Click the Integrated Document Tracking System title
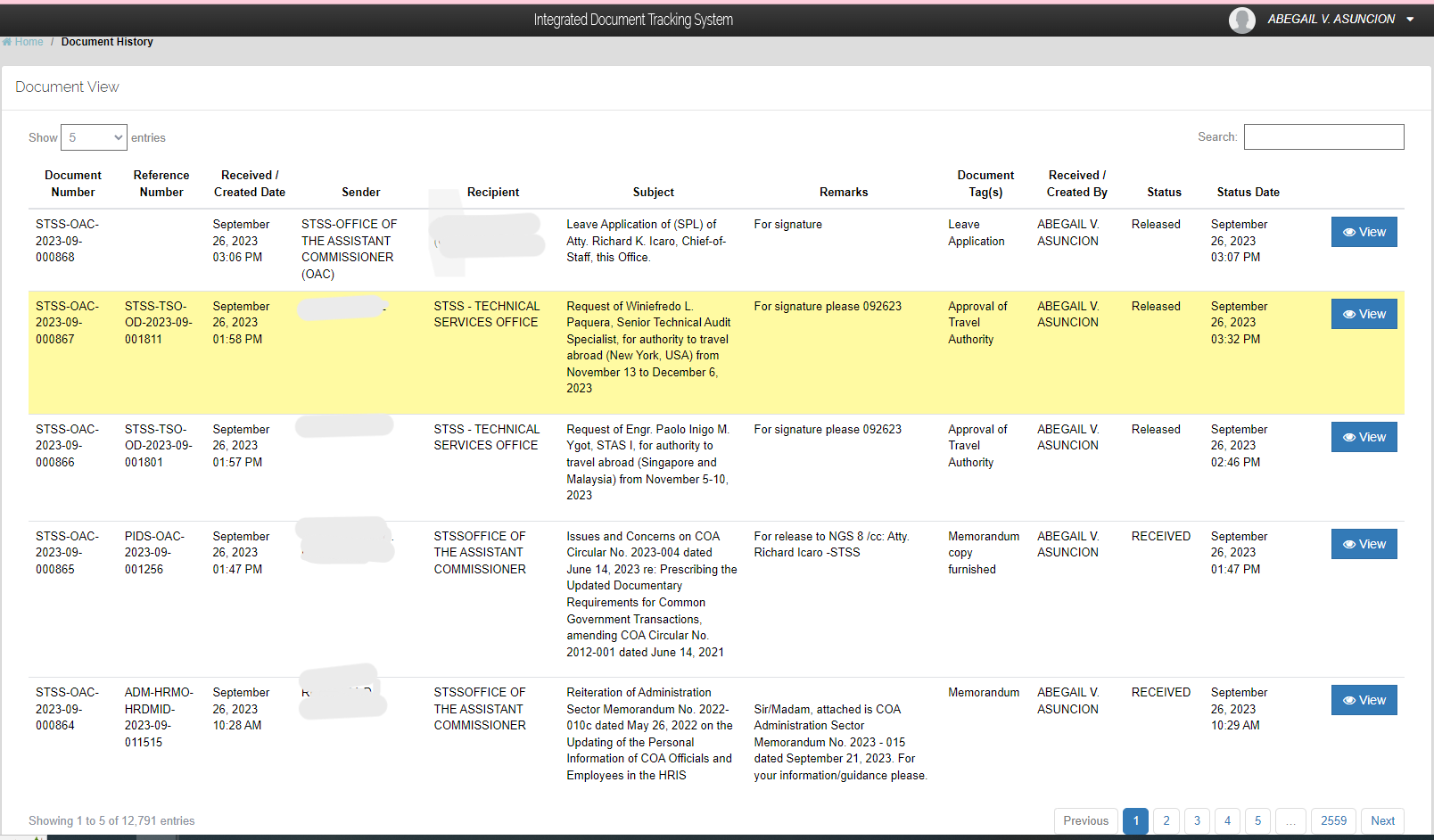Viewport: 1434px width, 840px height. (633, 20)
